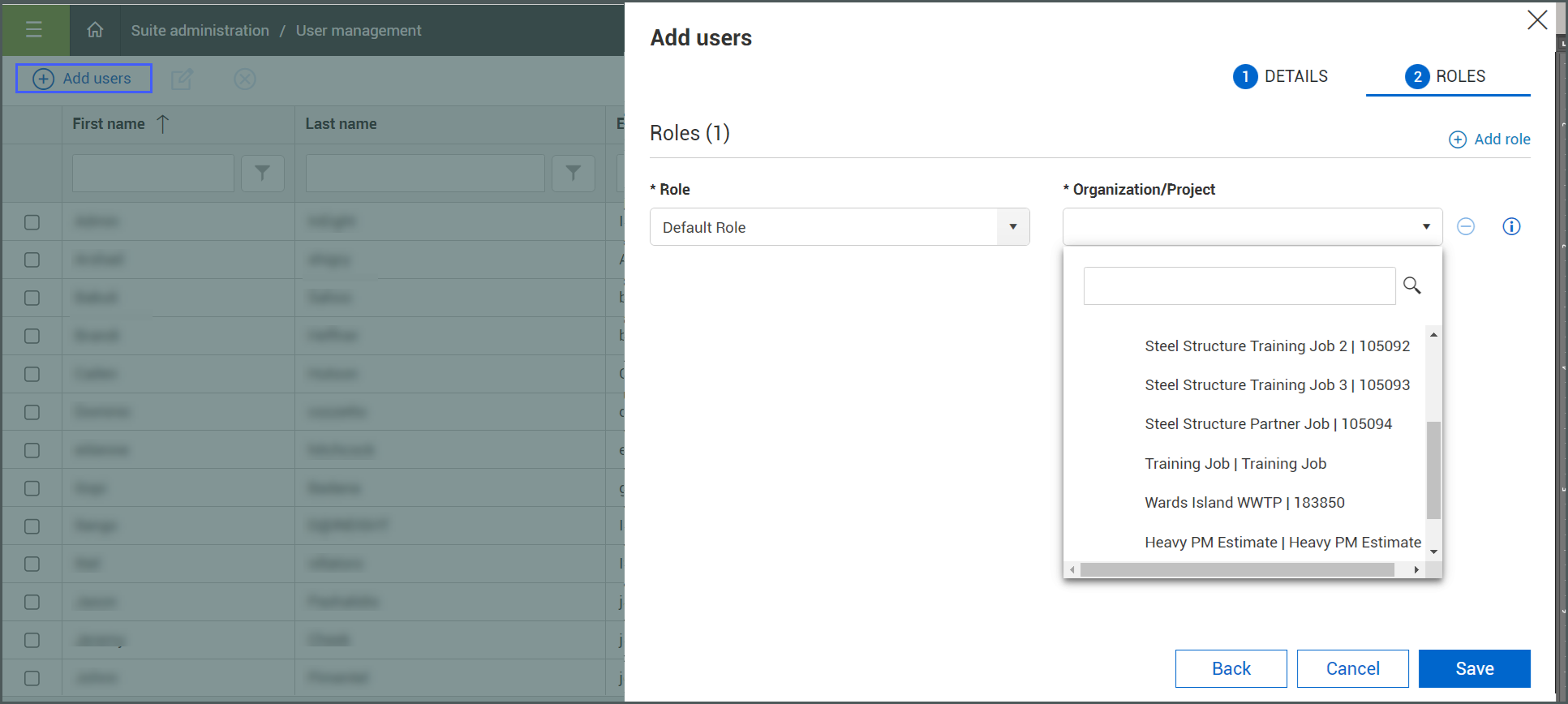Check the first user row checkbox
The image size is (1568, 704).
[32, 222]
